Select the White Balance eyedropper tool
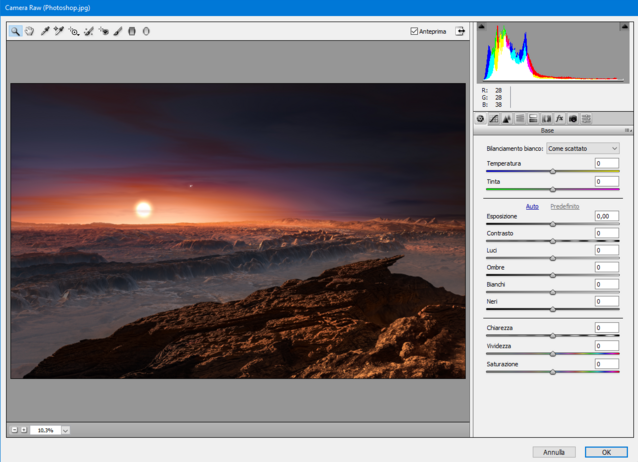The width and height of the screenshot is (638, 462). pos(45,31)
